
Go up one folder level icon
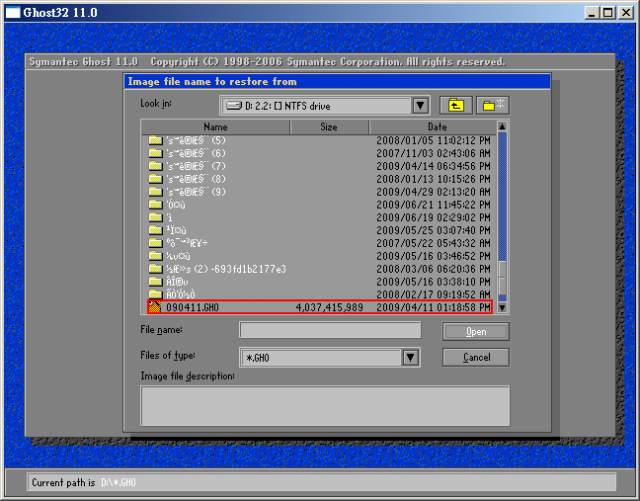click(456, 106)
